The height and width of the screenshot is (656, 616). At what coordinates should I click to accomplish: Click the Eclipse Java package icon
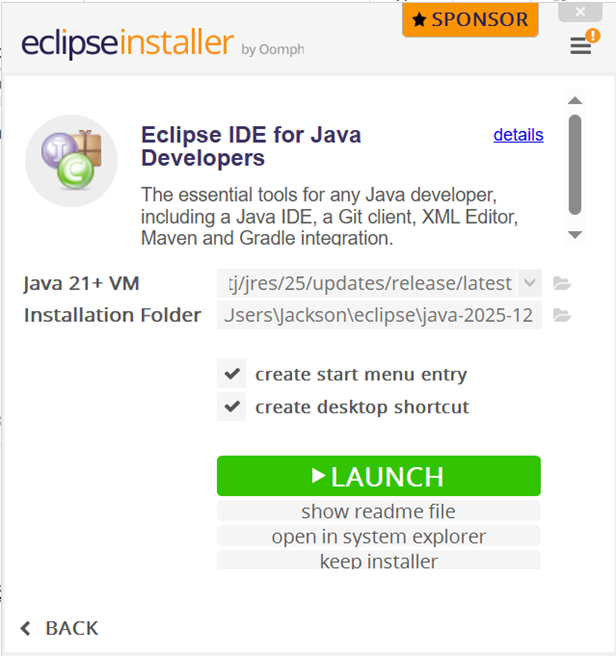point(72,161)
